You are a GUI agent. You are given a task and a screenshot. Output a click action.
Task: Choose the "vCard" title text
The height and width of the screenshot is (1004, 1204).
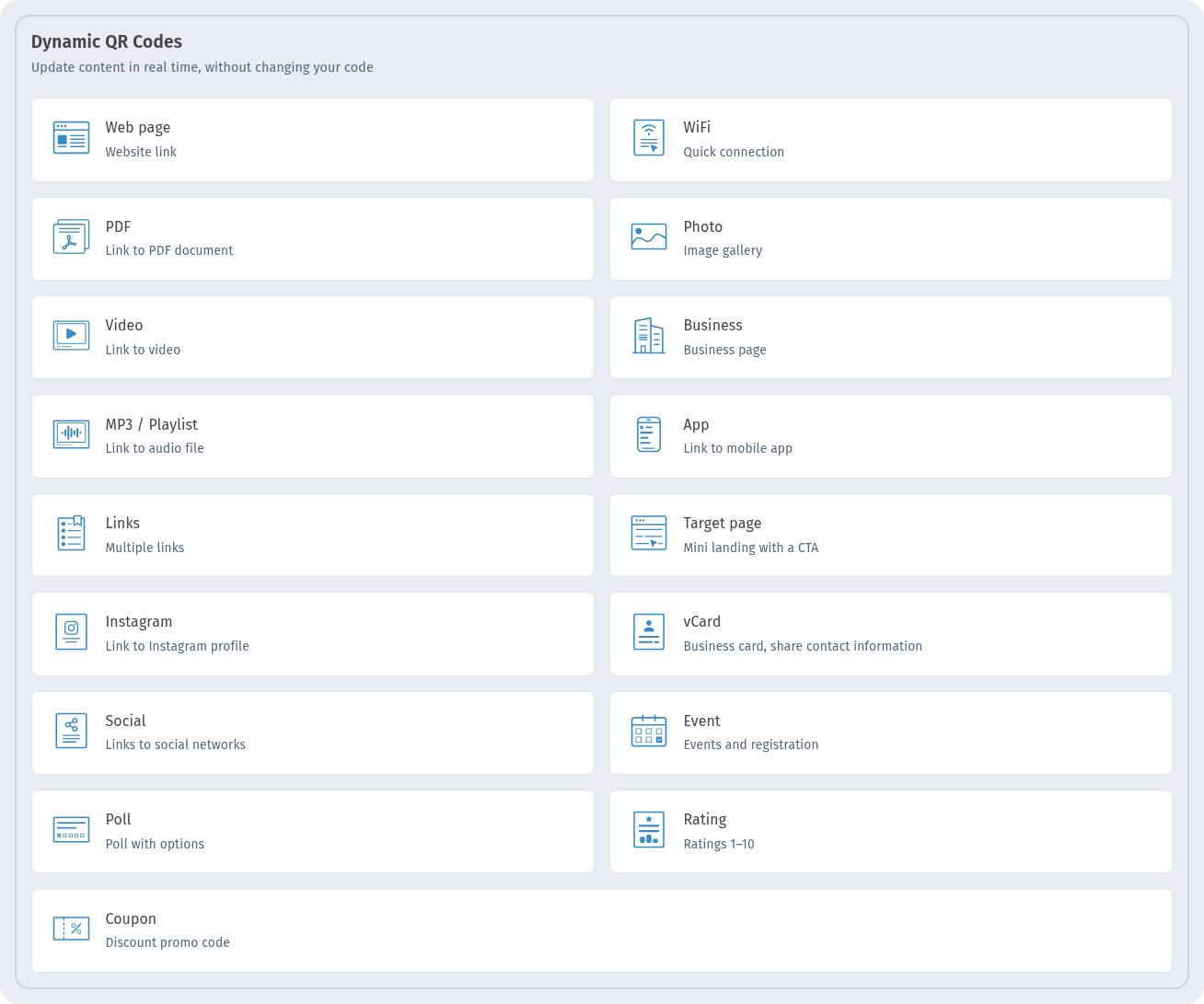pyautogui.click(x=702, y=621)
